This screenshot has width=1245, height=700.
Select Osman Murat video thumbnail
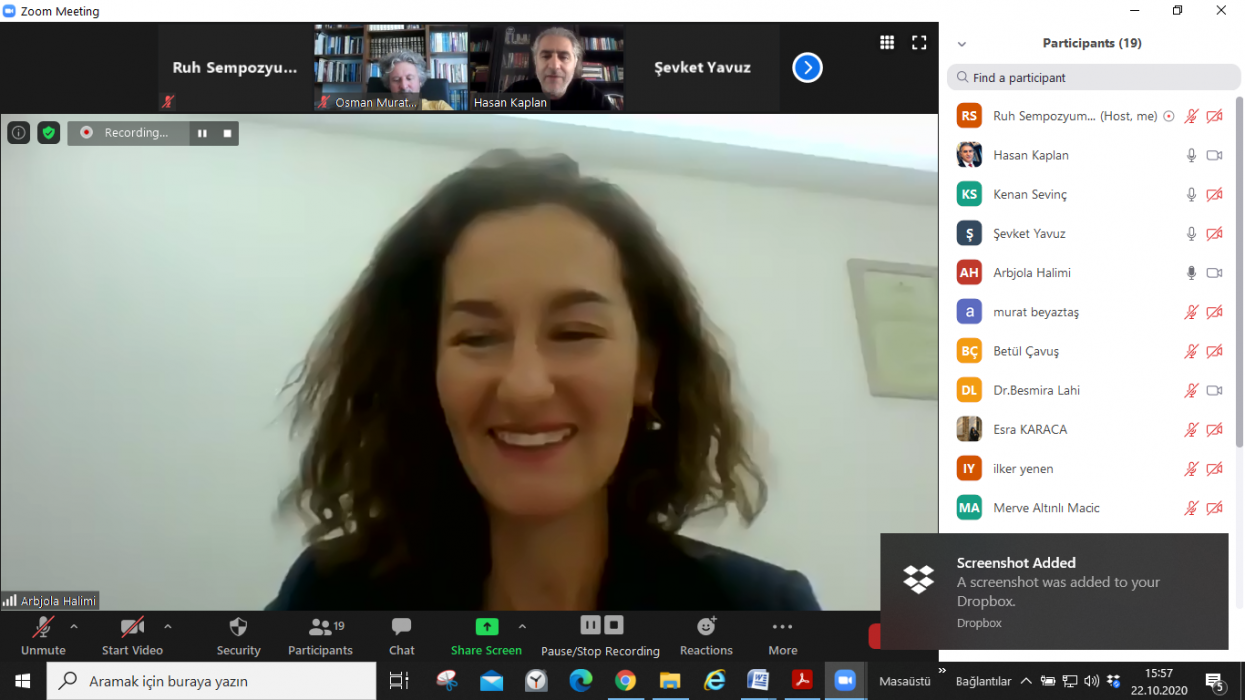point(391,67)
